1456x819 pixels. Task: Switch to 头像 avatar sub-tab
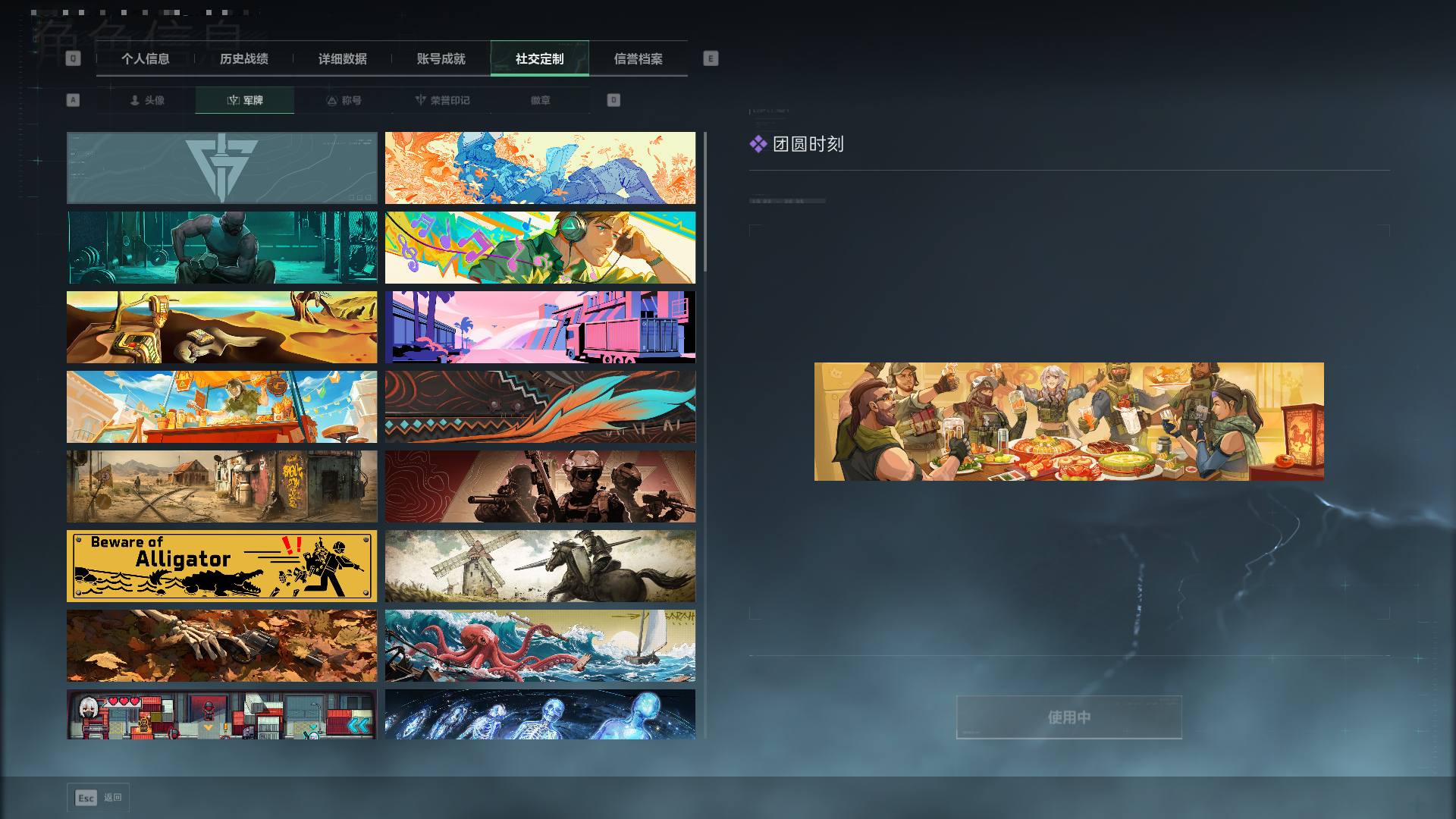146,100
